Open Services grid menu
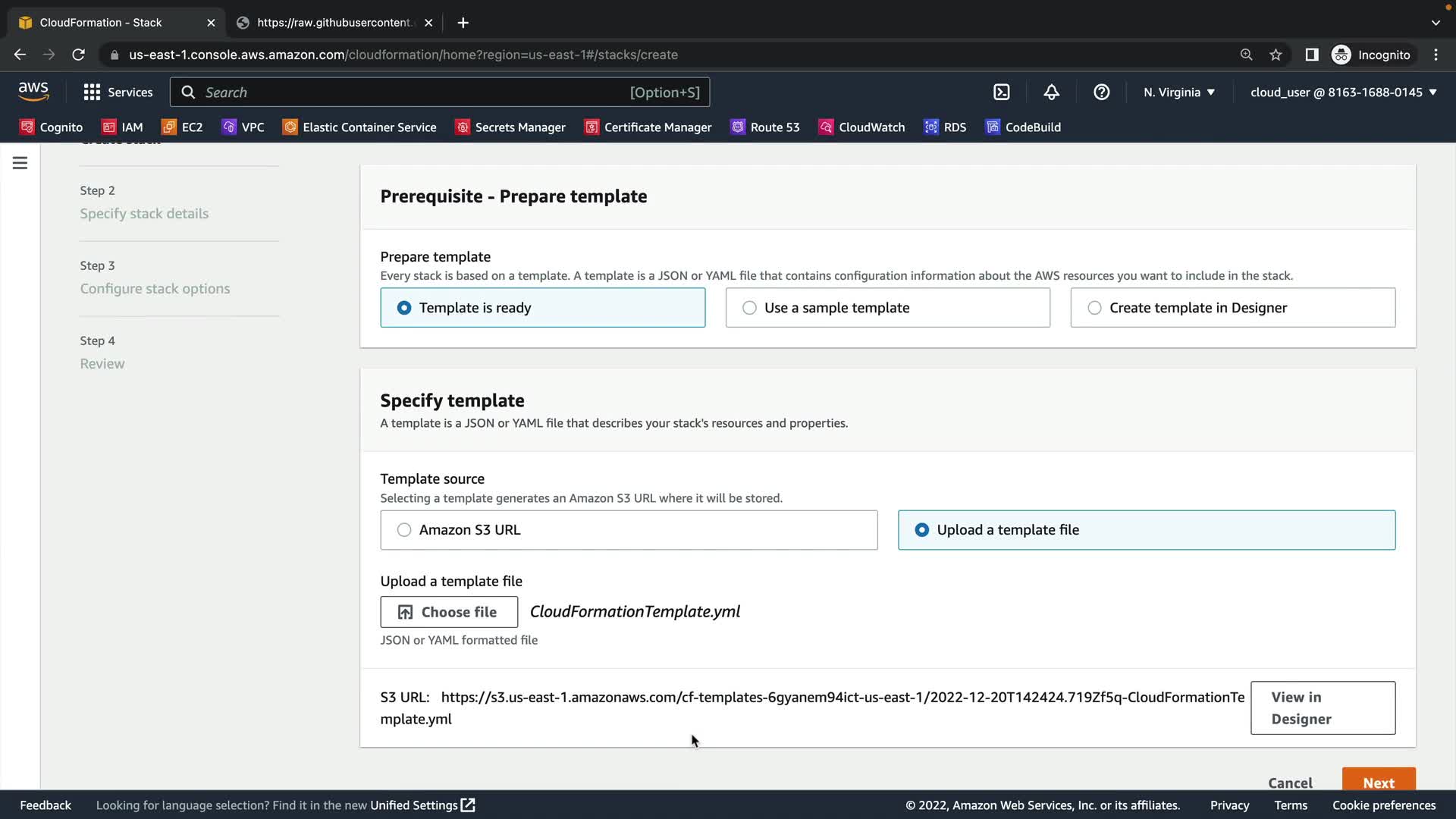The width and height of the screenshot is (1456, 819). pos(118,93)
